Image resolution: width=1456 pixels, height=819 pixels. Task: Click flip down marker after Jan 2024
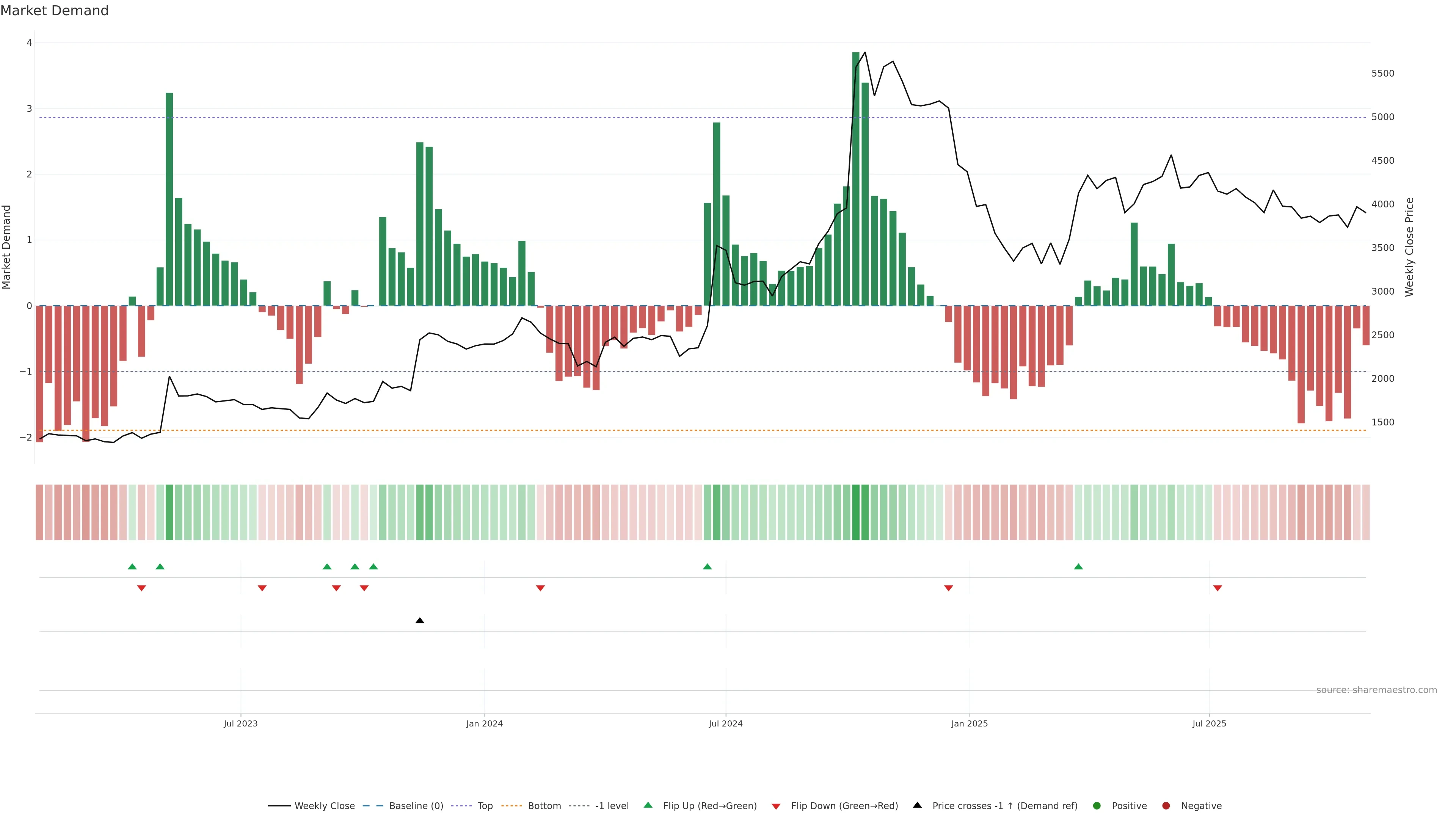click(x=540, y=588)
